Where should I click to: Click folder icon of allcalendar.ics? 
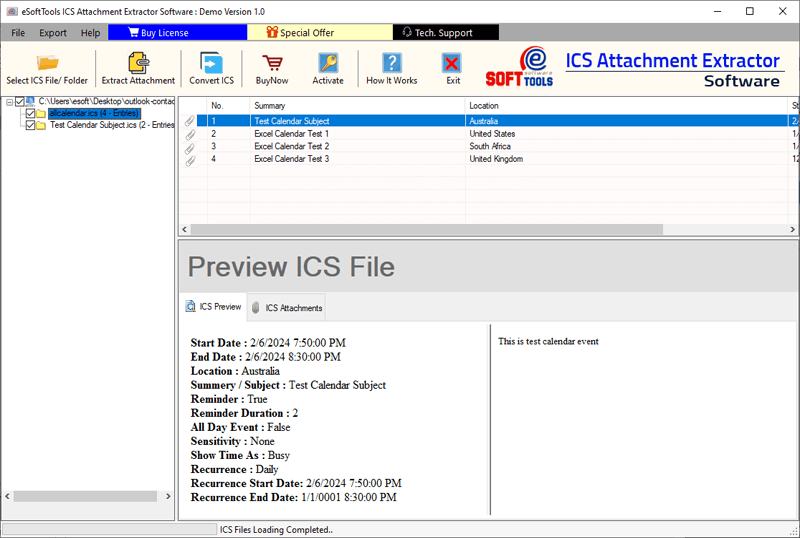click(41, 113)
